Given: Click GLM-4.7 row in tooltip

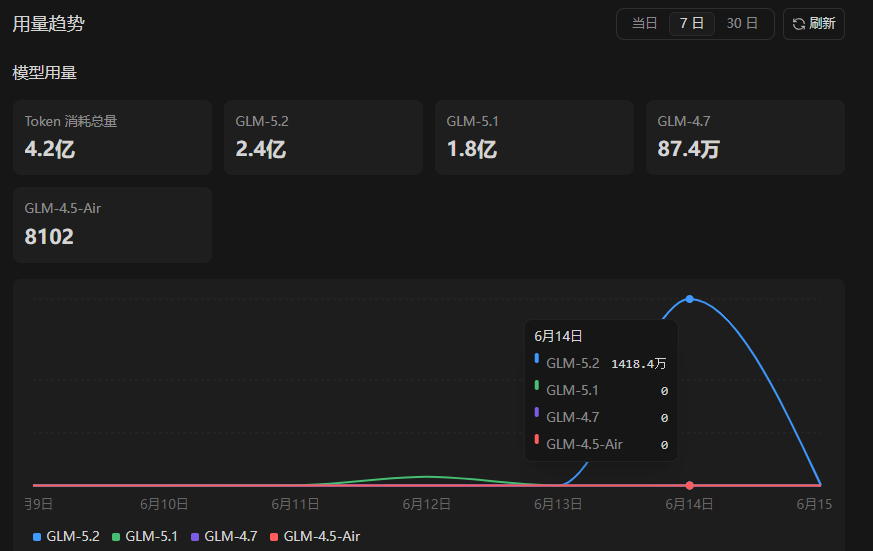Looking at the screenshot, I should (601, 417).
